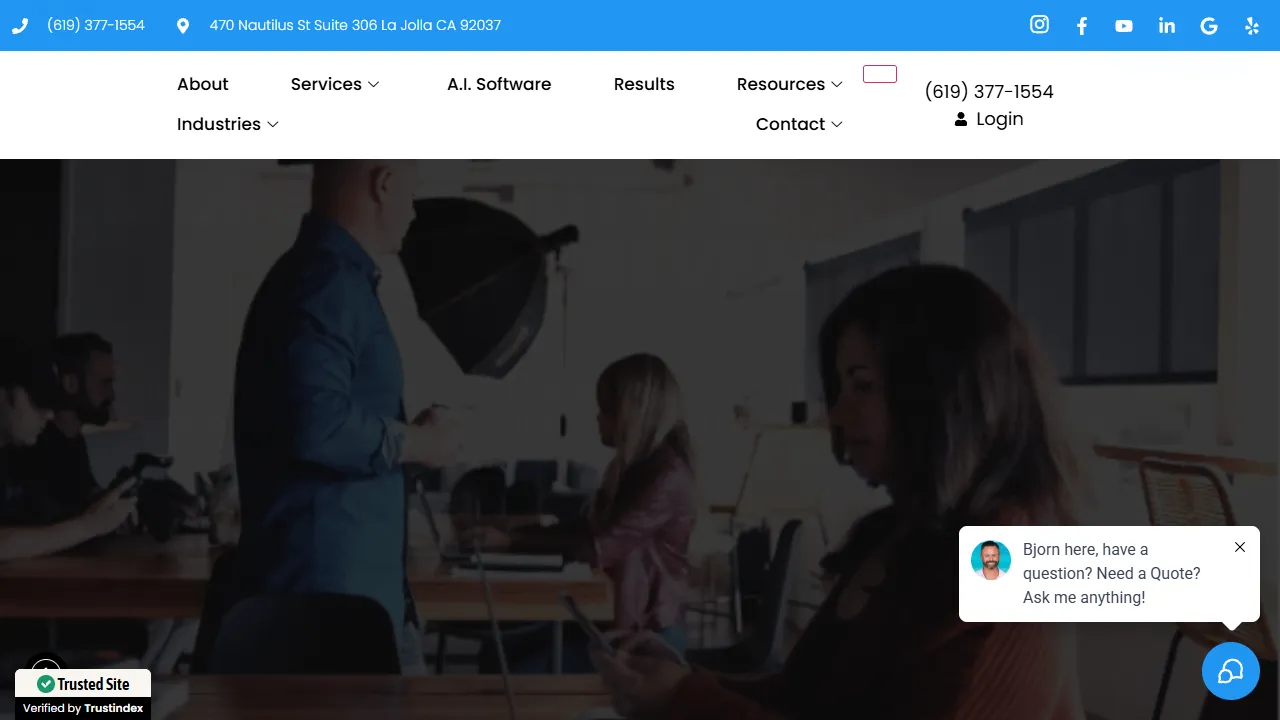The height and width of the screenshot is (720, 1280).
Task: Click the user icon beside Login
Action: coord(961,119)
